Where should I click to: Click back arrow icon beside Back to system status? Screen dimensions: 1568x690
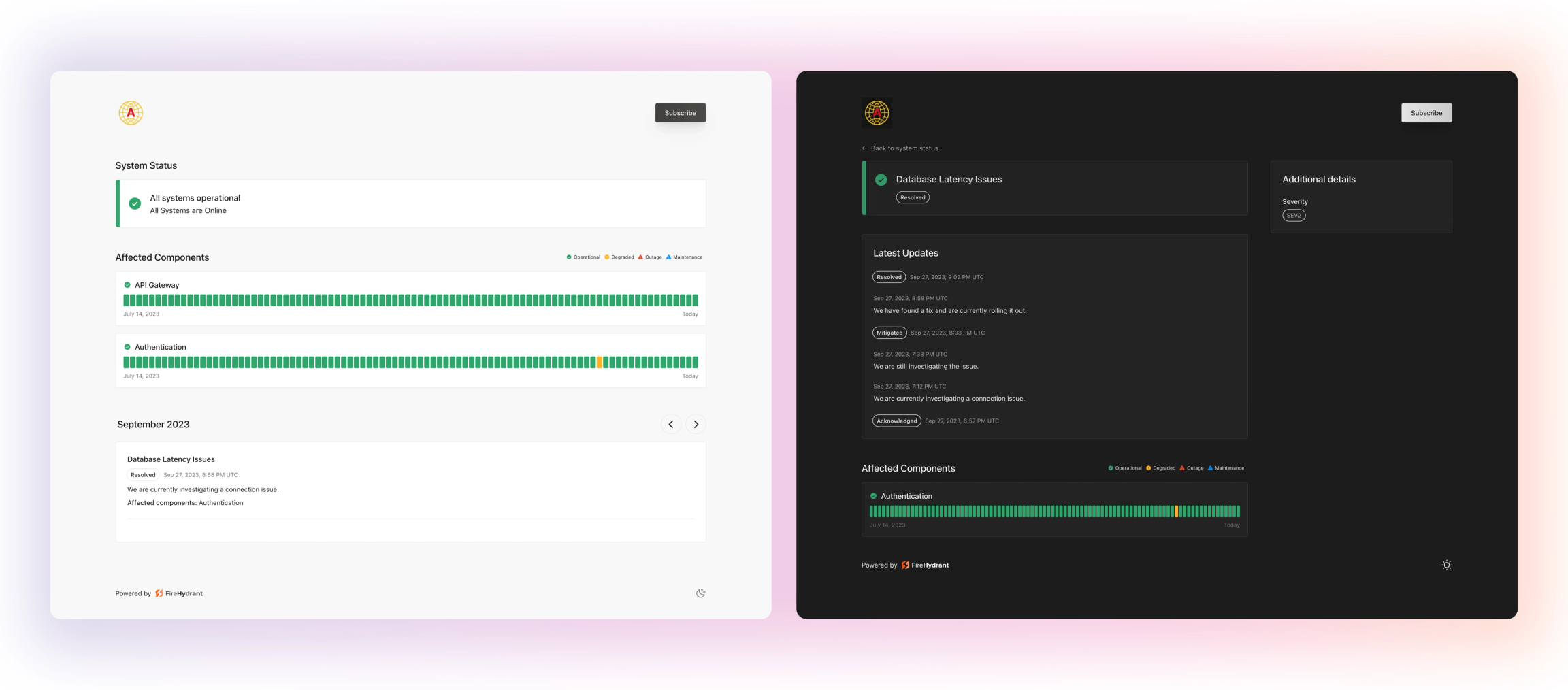(x=864, y=148)
